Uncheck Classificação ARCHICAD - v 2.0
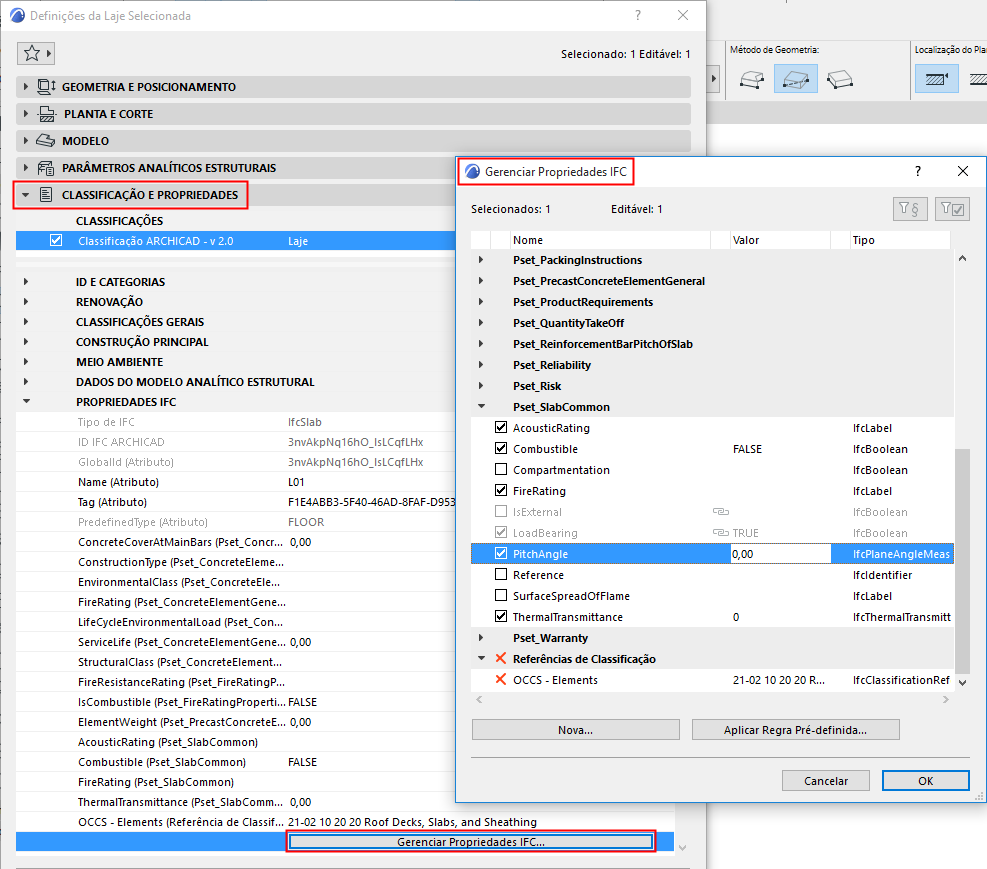This screenshot has width=987, height=869. coord(56,240)
